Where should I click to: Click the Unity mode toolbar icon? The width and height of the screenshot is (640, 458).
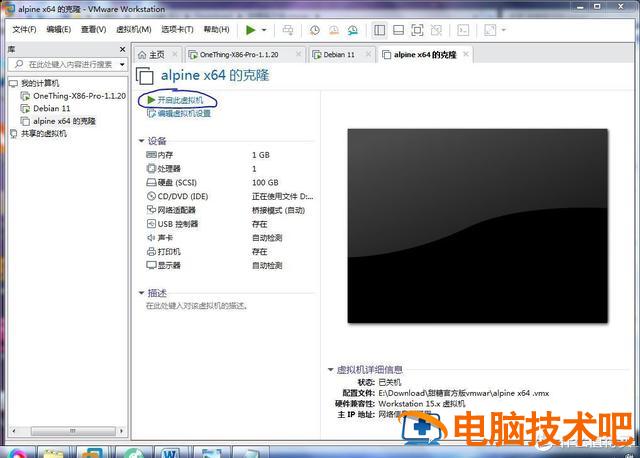tap(436, 30)
